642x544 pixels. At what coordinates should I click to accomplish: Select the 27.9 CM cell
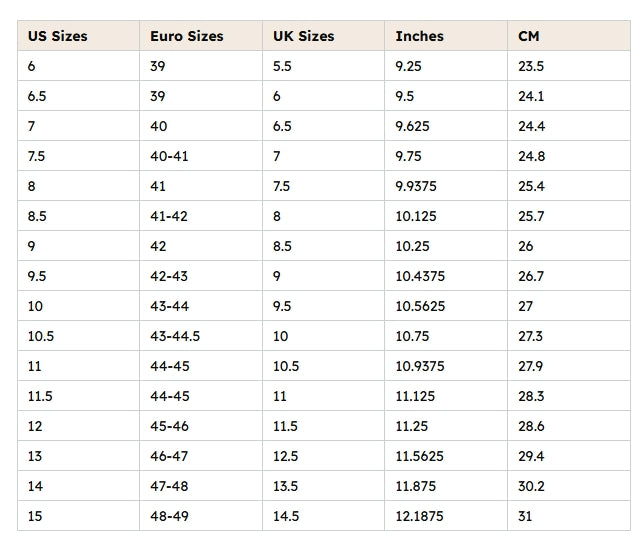[569, 366]
